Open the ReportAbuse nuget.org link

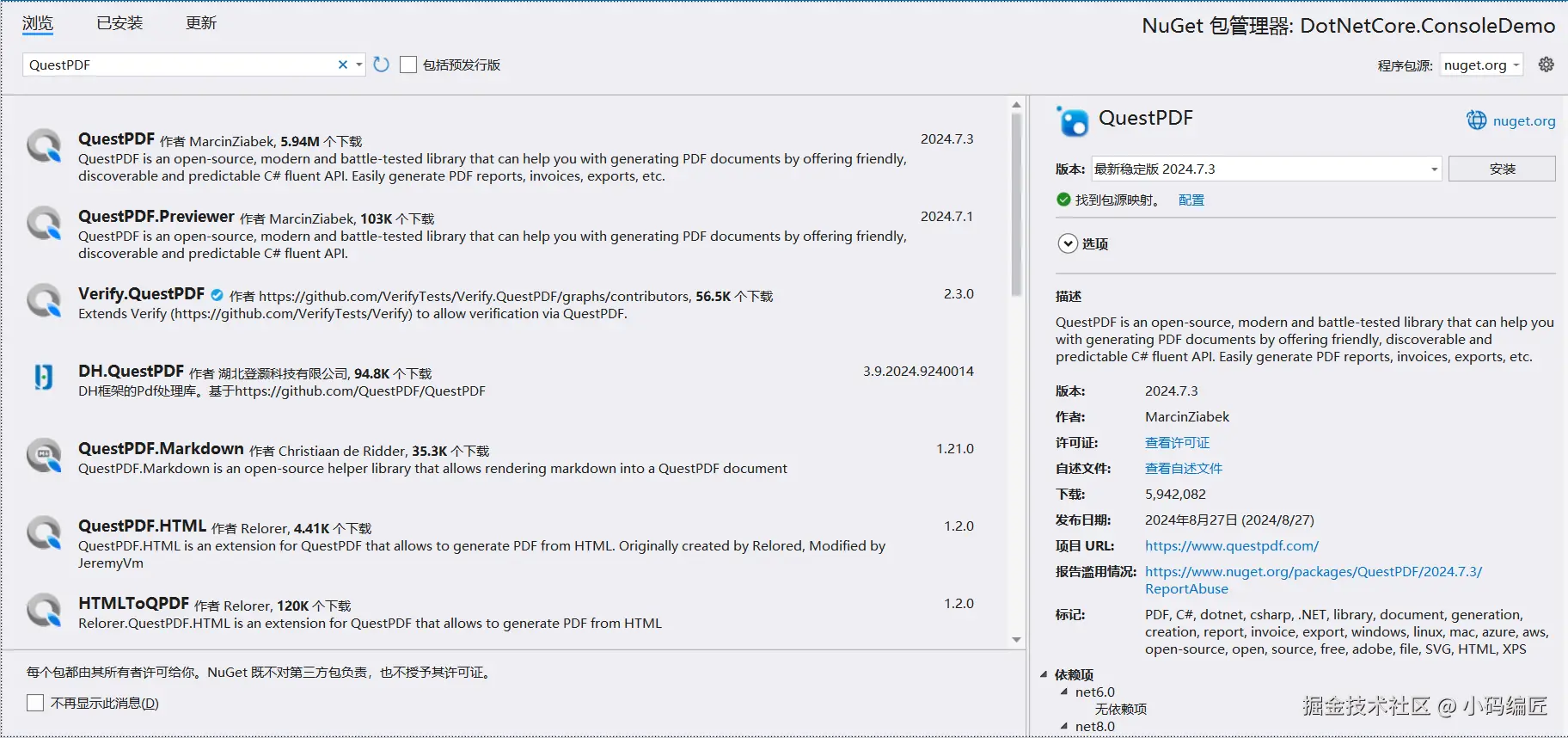1314,580
